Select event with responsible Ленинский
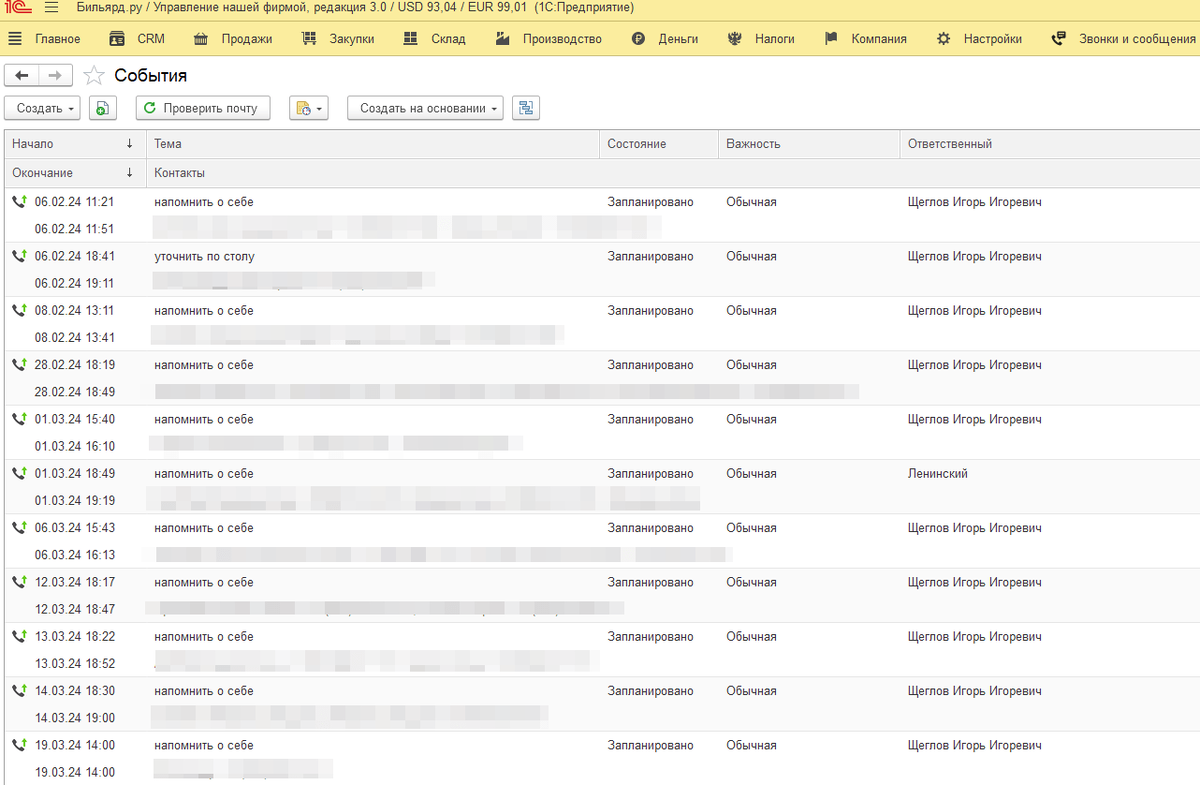The width and height of the screenshot is (1200, 785). [x=936, y=474]
